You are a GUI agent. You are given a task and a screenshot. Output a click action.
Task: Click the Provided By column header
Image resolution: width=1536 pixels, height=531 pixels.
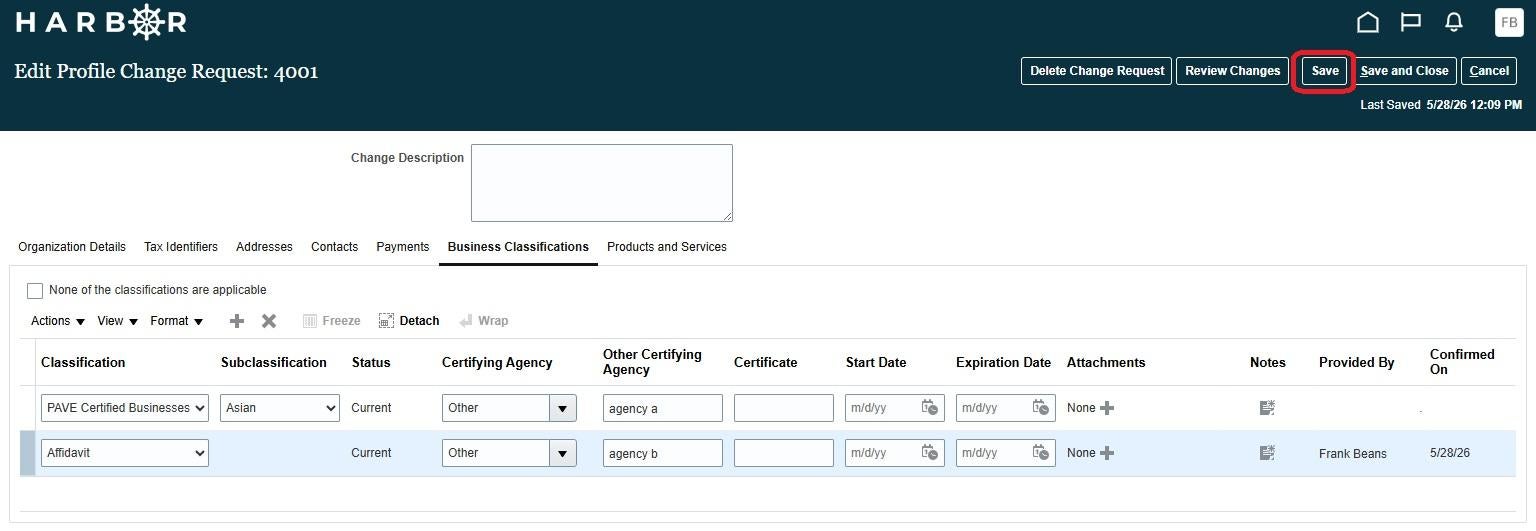tap(1356, 362)
